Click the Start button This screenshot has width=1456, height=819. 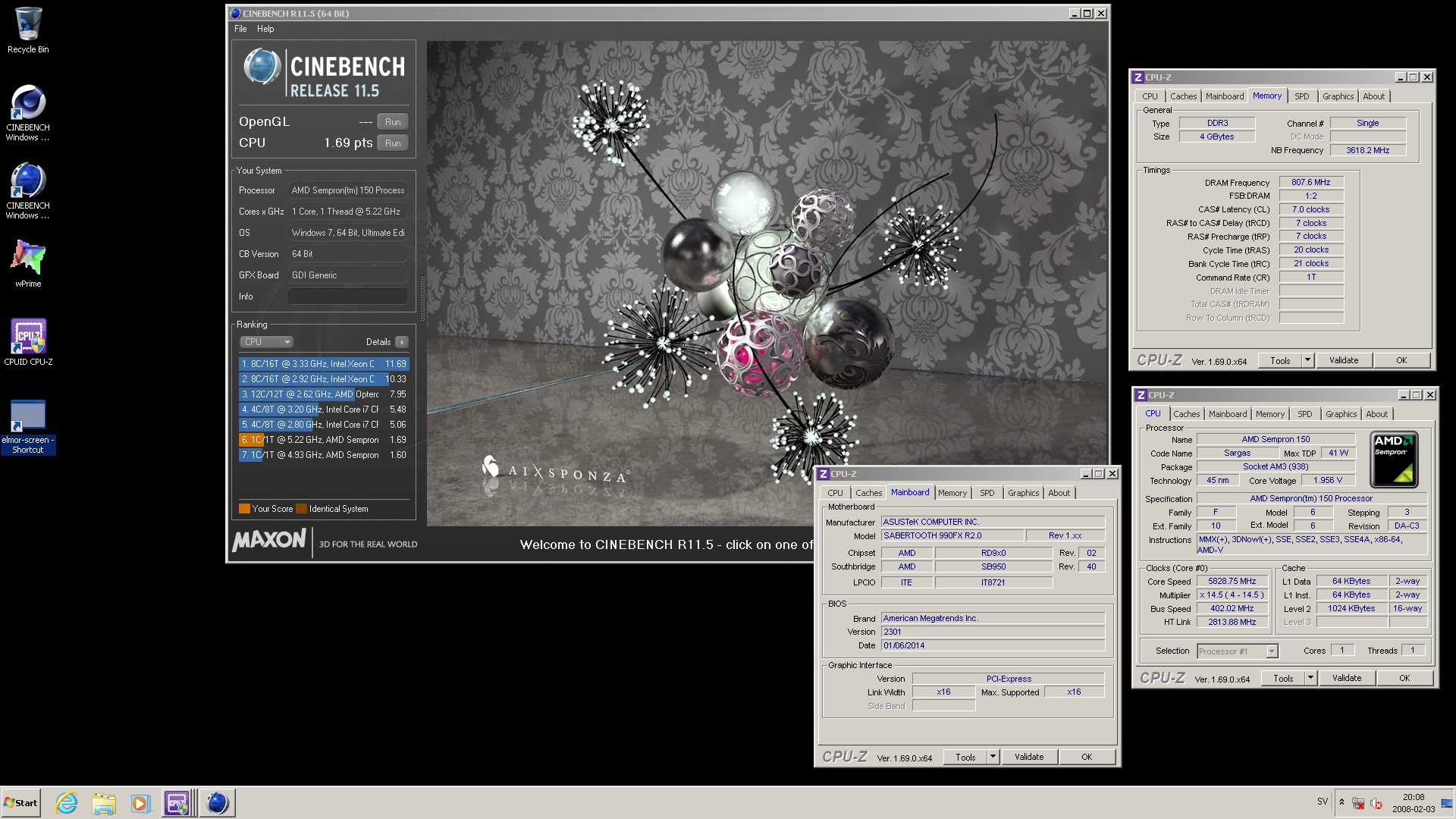click(x=20, y=803)
